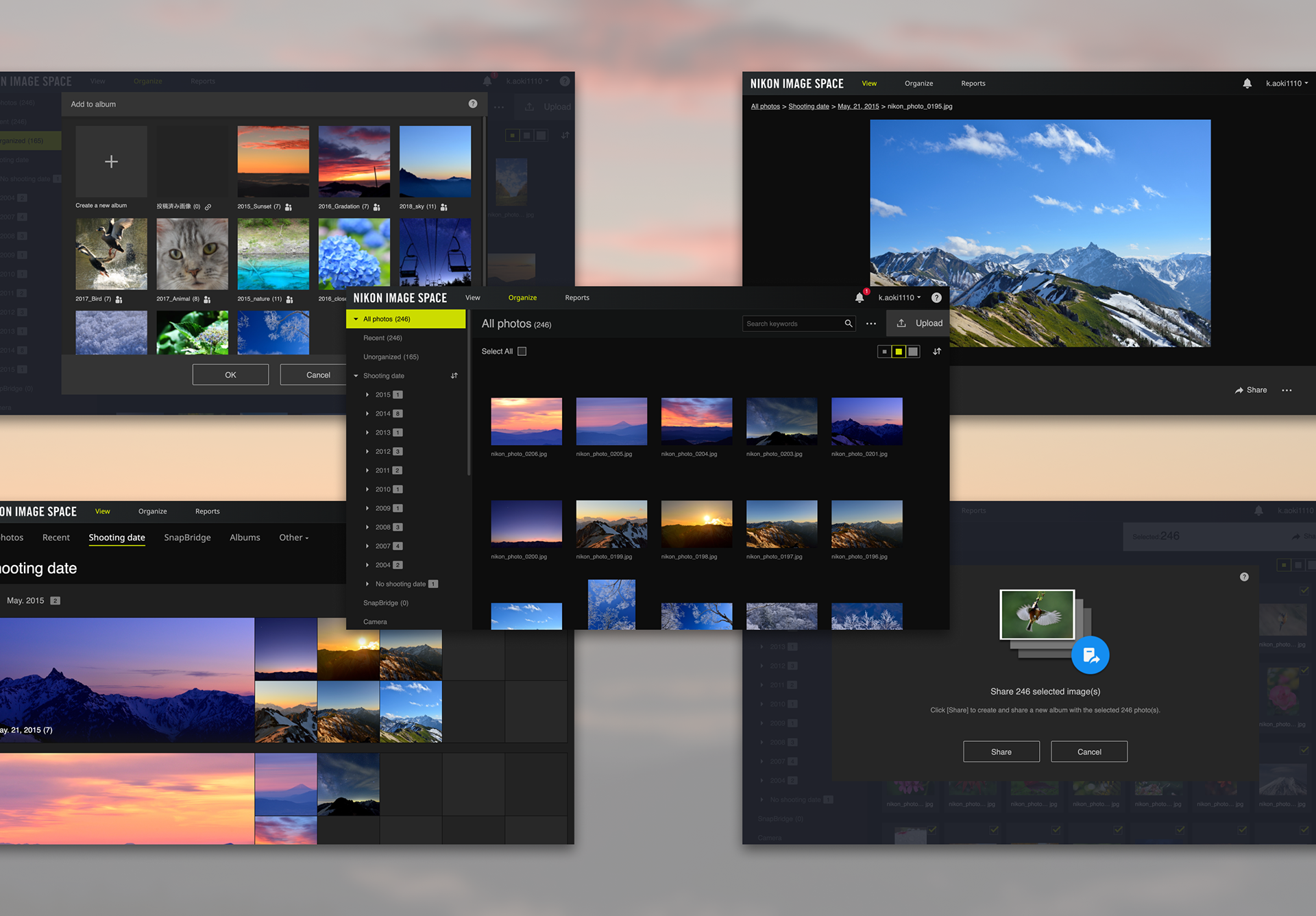Viewport: 1316px width, 916px height.
Task: Click shared-users icon next to 2018_sky album
Action: coord(444,207)
